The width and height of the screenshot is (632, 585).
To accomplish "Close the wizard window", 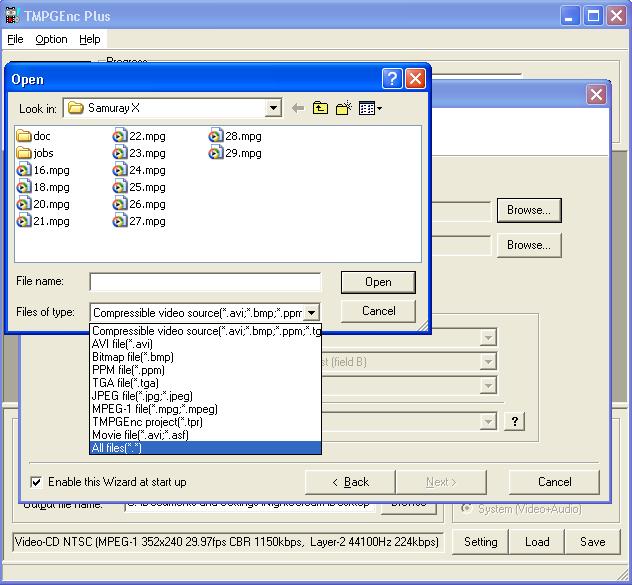I will tap(596, 95).
